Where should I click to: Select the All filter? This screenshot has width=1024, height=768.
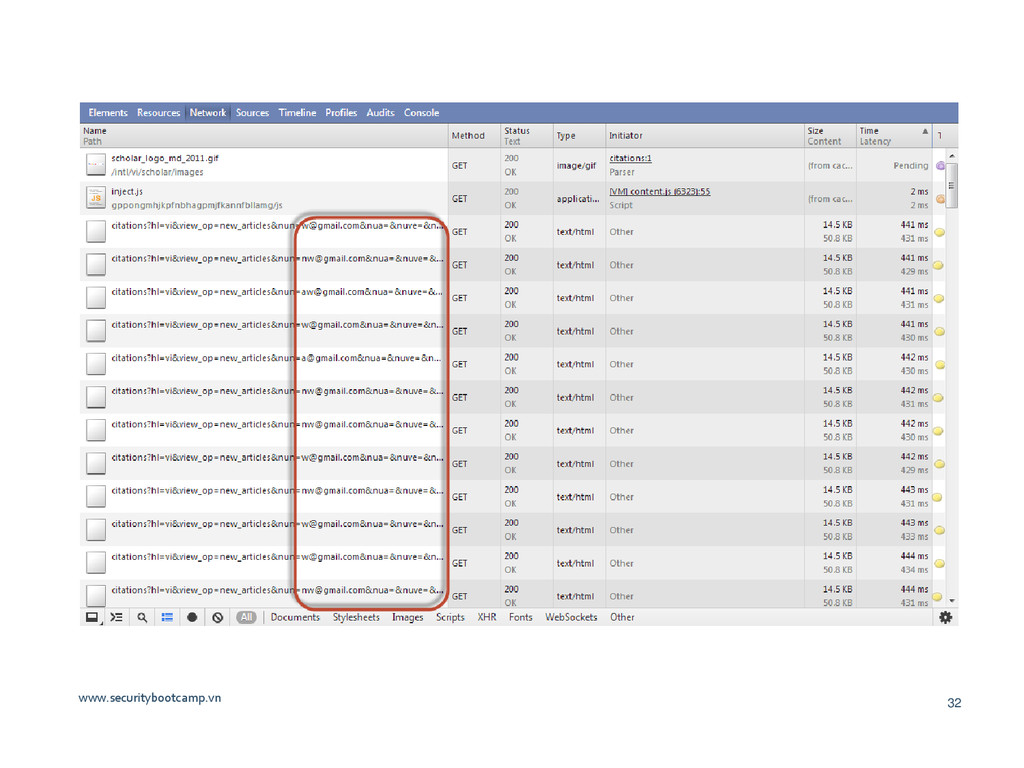[246, 617]
